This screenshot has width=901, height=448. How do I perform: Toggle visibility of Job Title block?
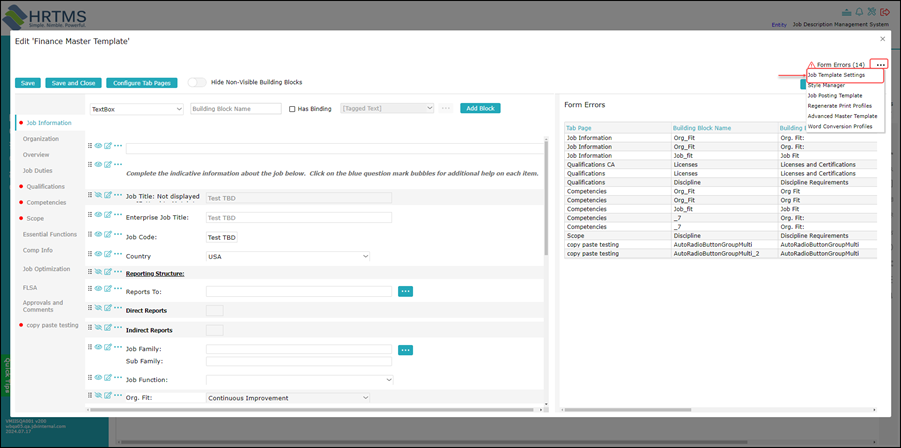[98, 195]
